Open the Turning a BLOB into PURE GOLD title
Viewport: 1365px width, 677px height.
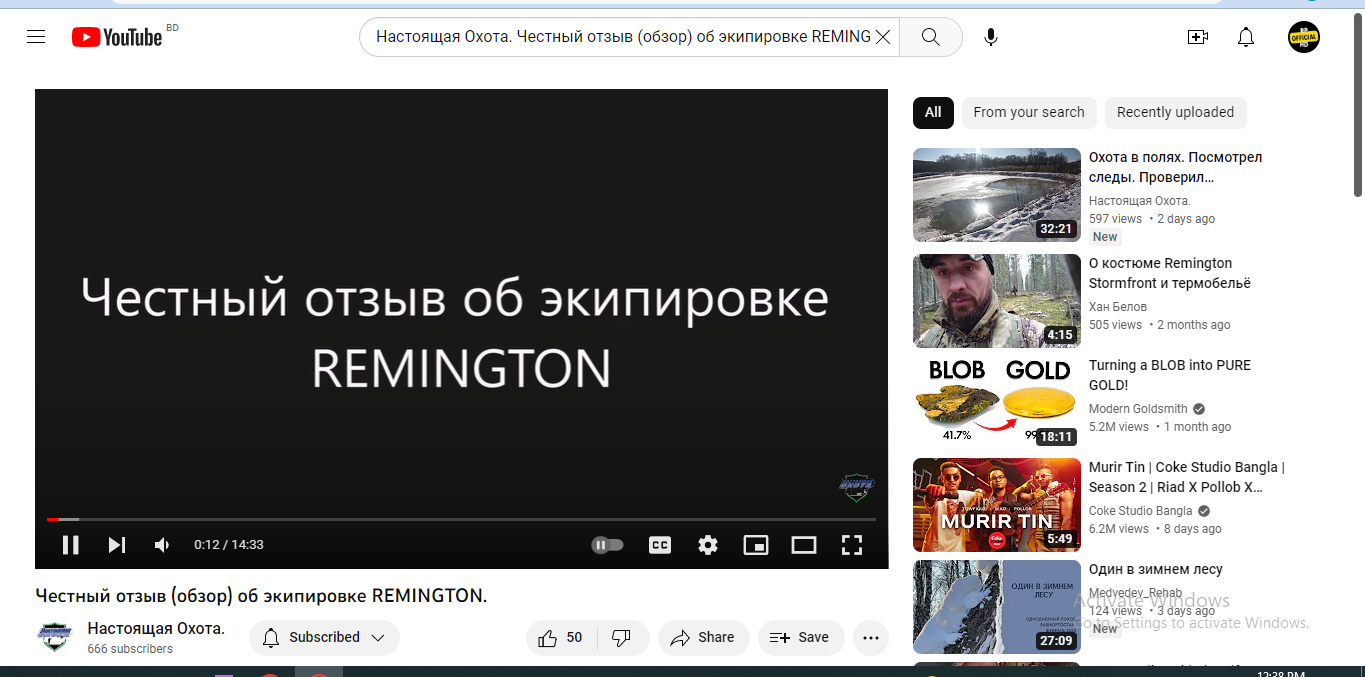[1169, 375]
